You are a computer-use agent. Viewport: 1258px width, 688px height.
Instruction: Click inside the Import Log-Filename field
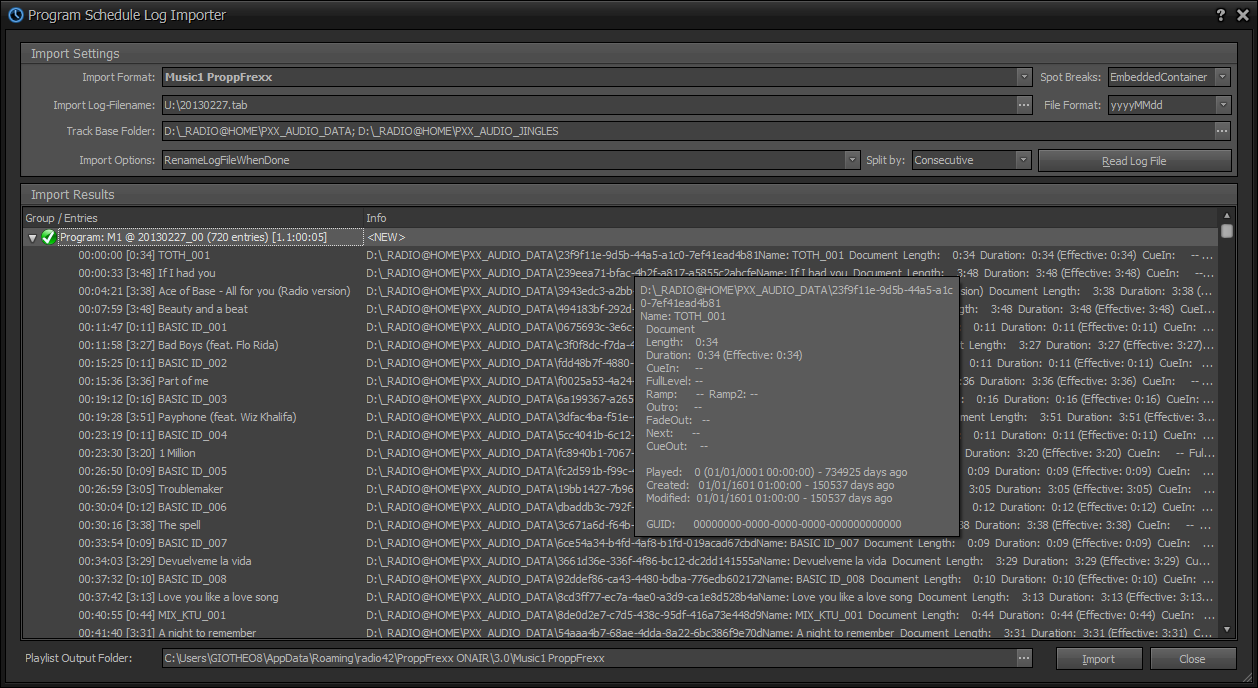[500, 104]
